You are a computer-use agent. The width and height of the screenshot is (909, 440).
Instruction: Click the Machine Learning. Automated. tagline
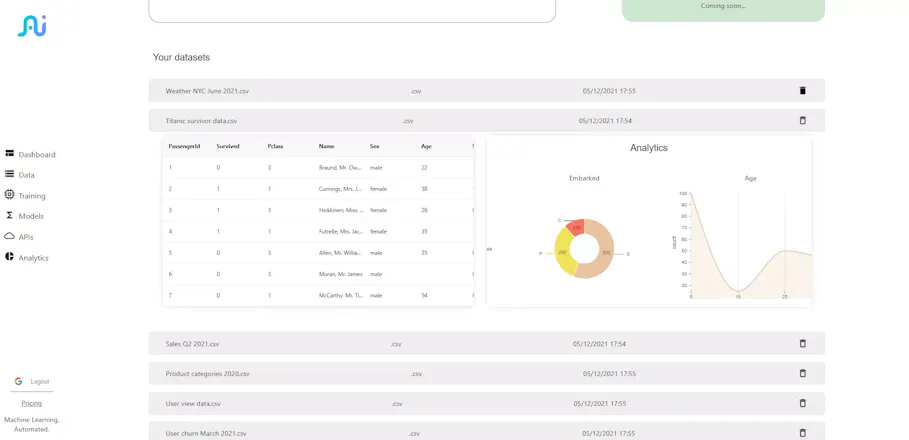[32, 424]
